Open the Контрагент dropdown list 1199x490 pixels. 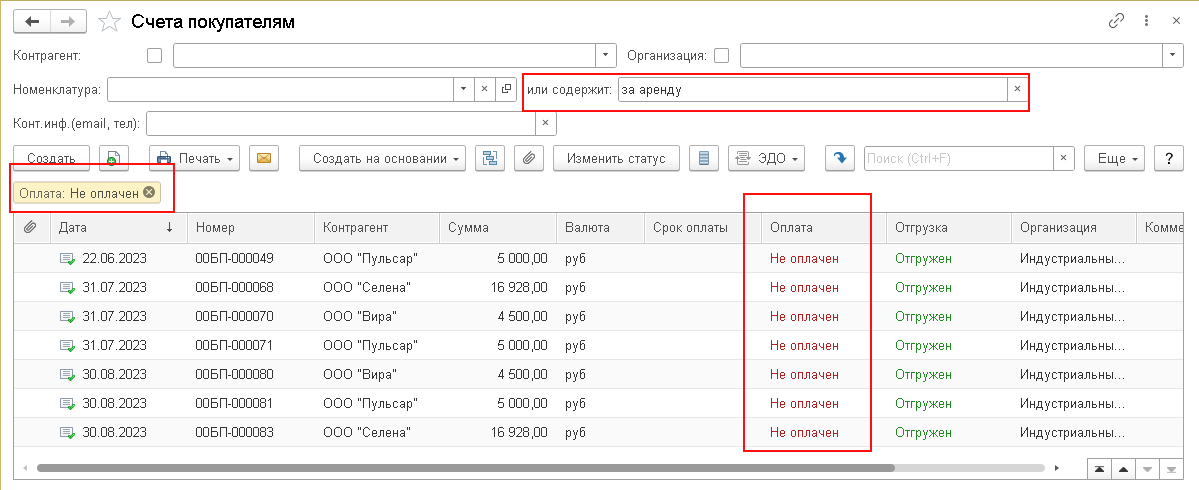(x=606, y=55)
